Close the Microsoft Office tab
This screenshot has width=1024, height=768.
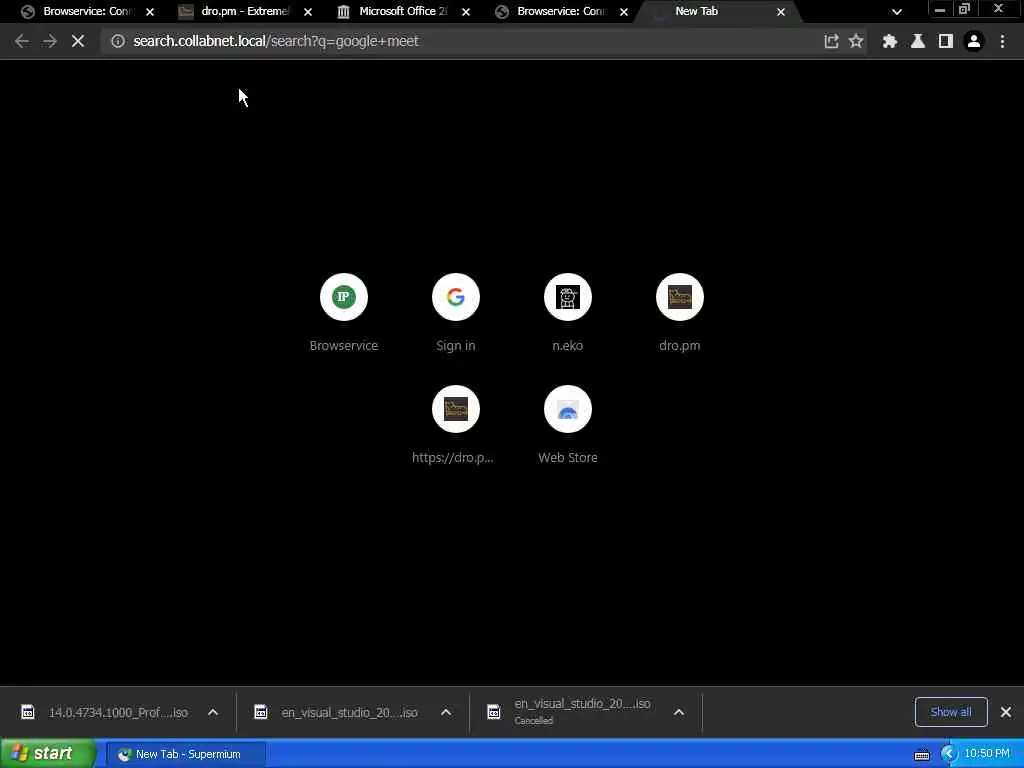pyautogui.click(x=466, y=12)
